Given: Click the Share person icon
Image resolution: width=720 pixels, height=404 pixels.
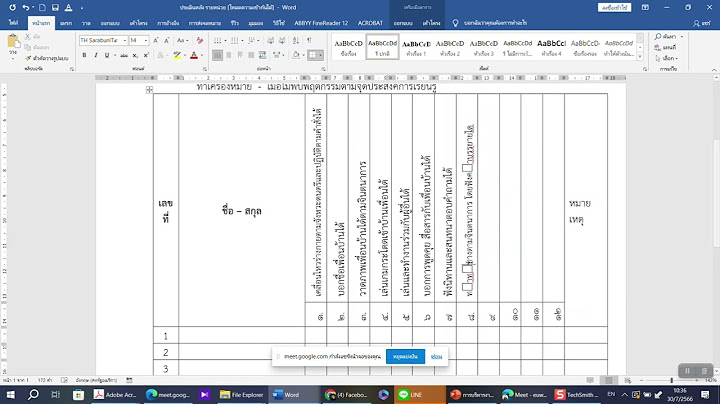Looking at the screenshot, I should click(x=697, y=23).
